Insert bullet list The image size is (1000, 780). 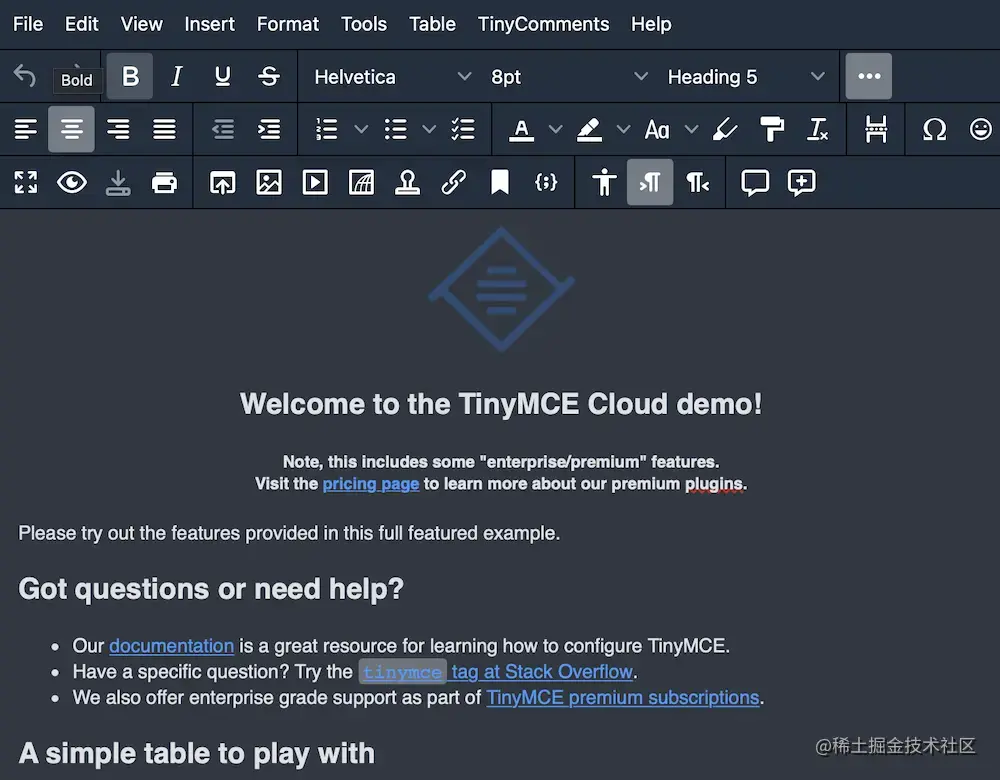395,129
